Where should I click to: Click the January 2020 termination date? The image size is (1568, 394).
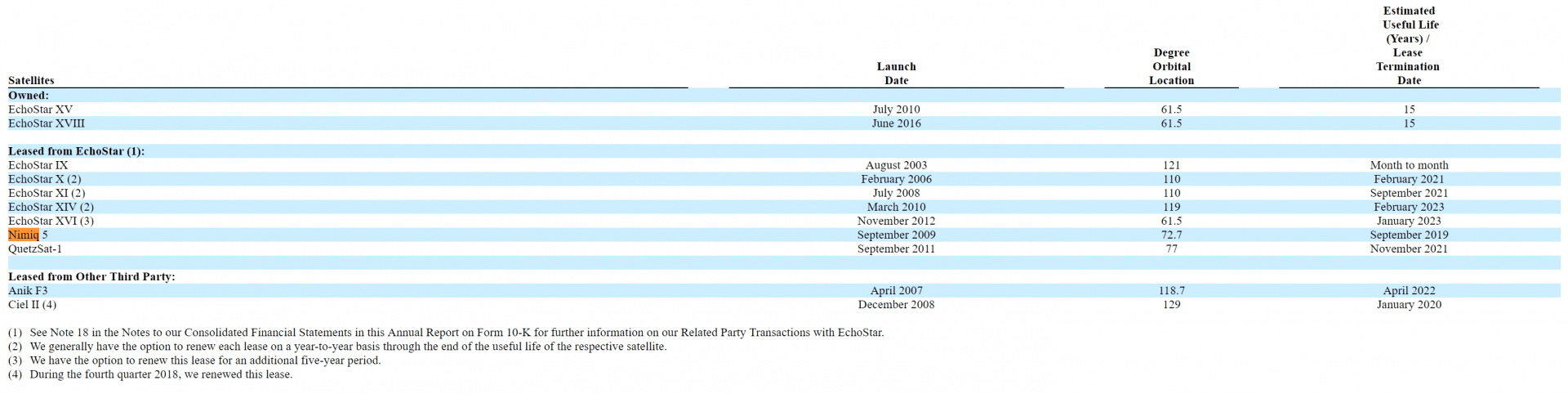[1409, 304]
